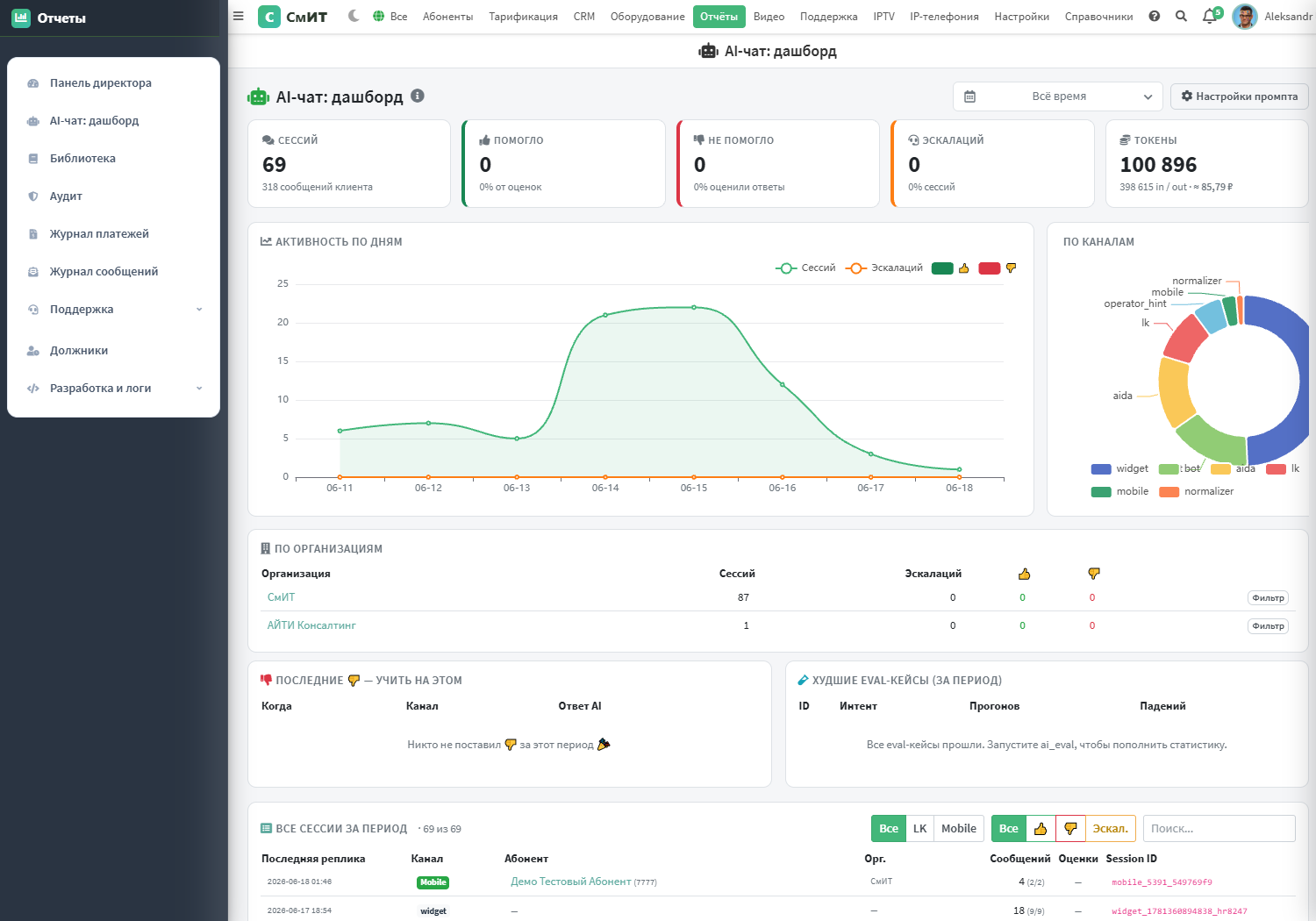Toggle green thumbs-up series in legend

[950, 268]
